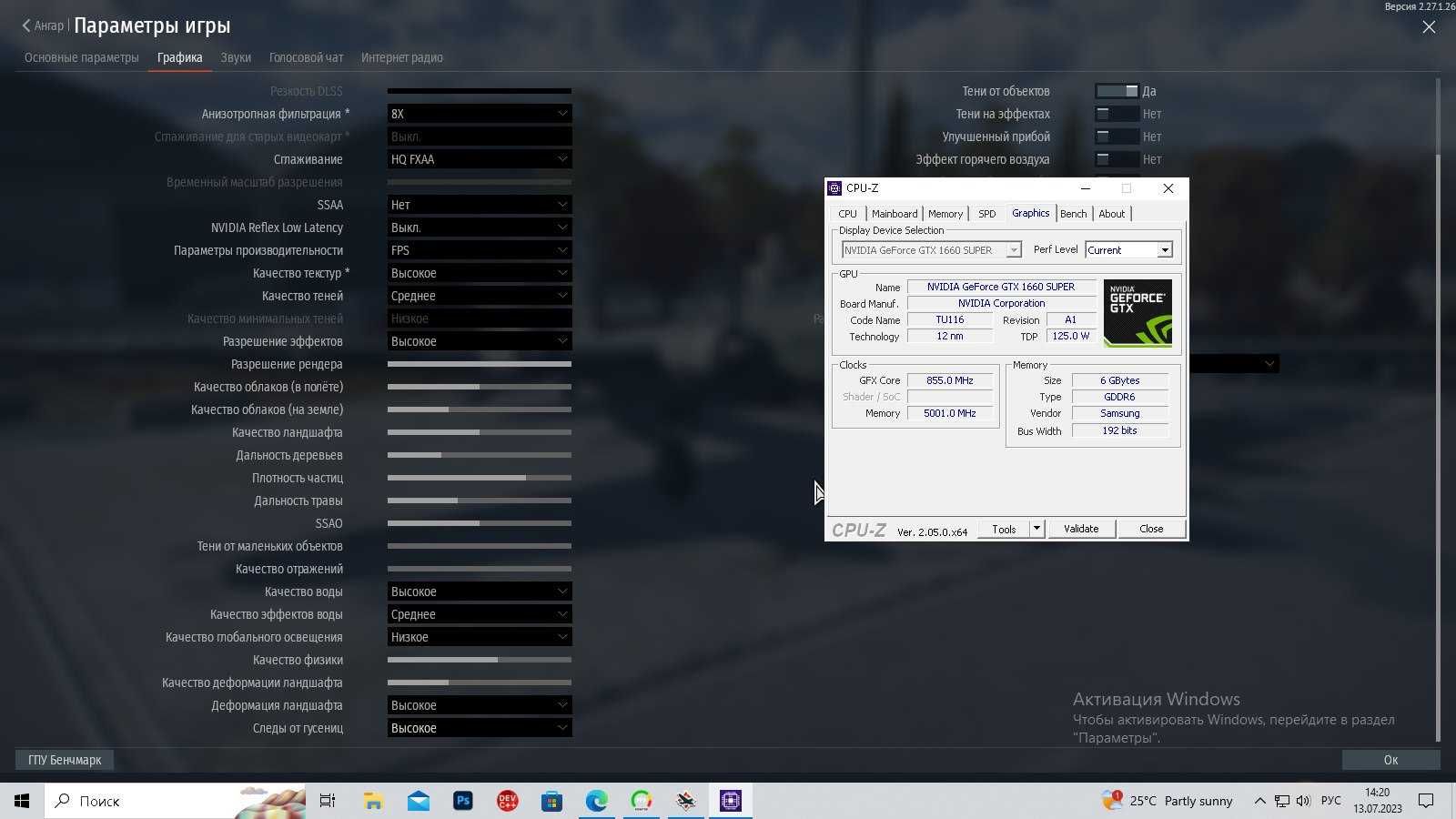This screenshot has width=1456, height=819.
Task: Open the water effects quality dropdown
Action: pyautogui.click(x=480, y=614)
